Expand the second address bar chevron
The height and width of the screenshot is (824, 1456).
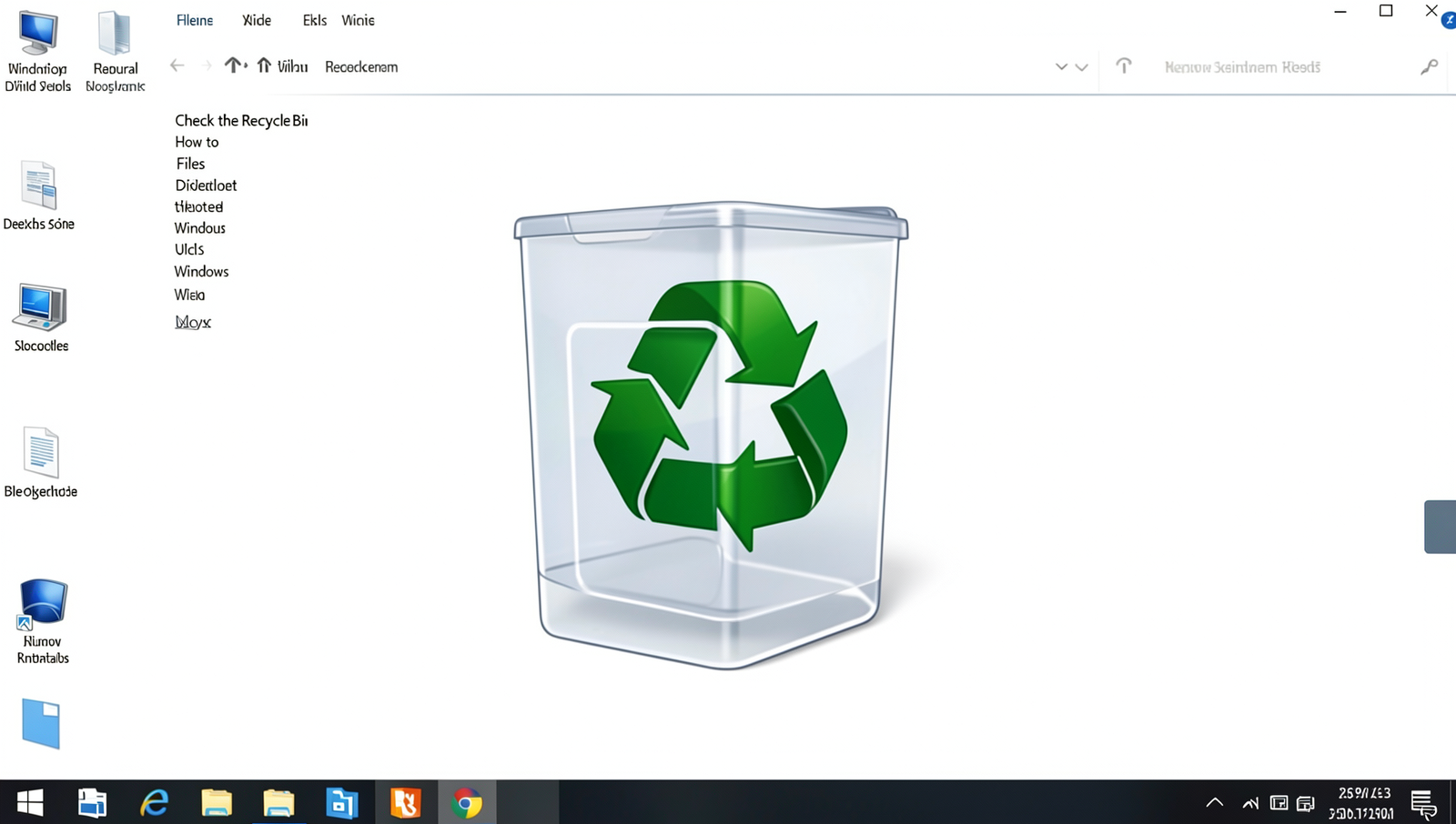(x=1081, y=67)
